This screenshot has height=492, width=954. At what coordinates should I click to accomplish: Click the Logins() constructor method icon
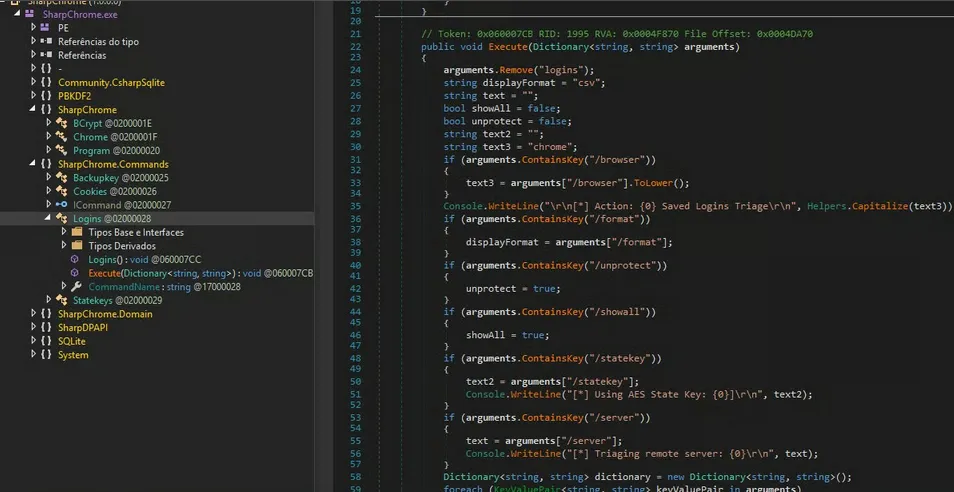point(75,260)
